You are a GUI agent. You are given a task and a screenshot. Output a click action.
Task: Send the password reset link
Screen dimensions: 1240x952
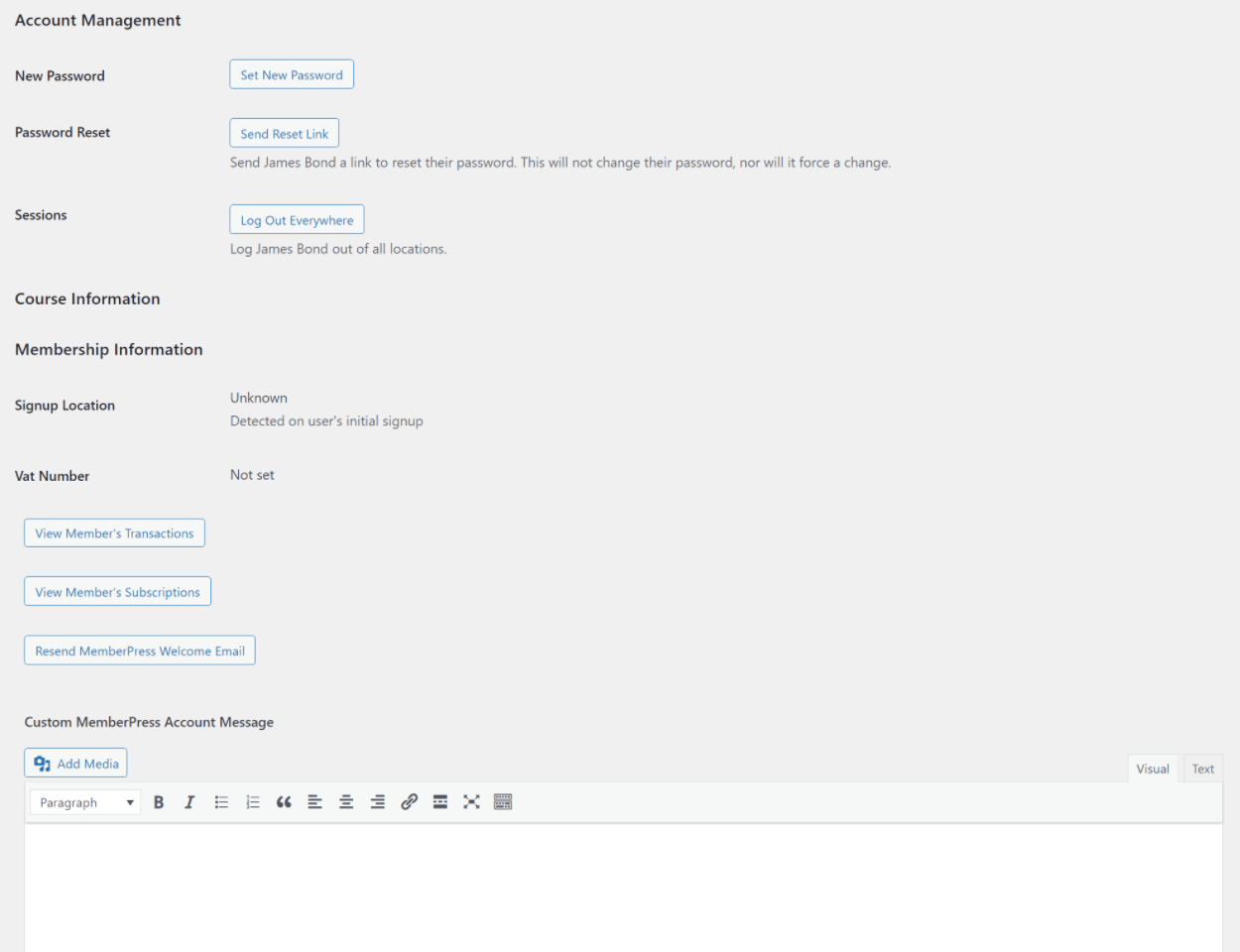[285, 133]
